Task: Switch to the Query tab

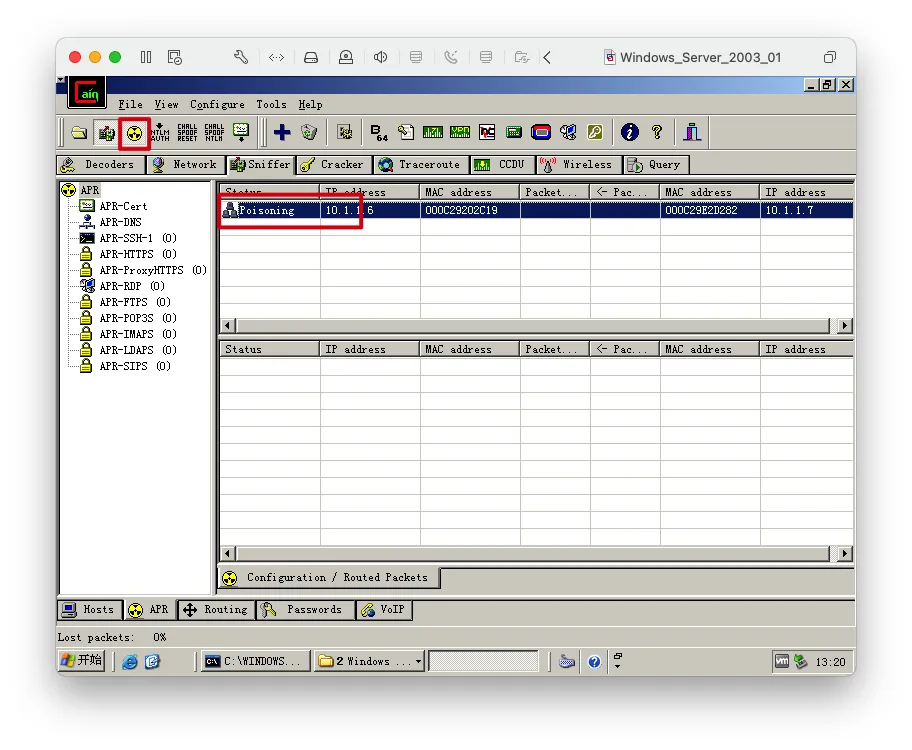Action: click(656, 165)
